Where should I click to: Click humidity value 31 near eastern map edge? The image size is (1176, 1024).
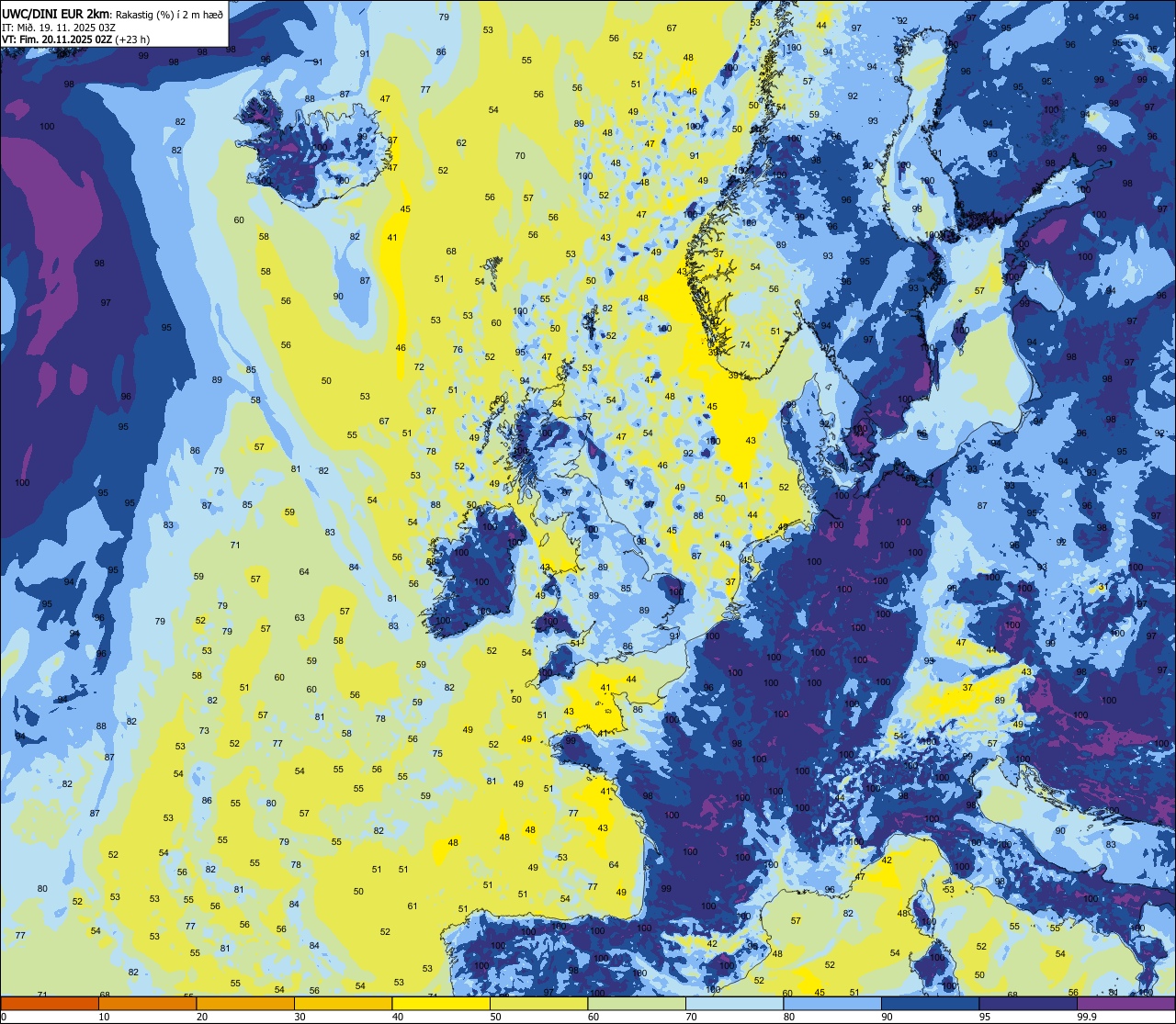1102,587
